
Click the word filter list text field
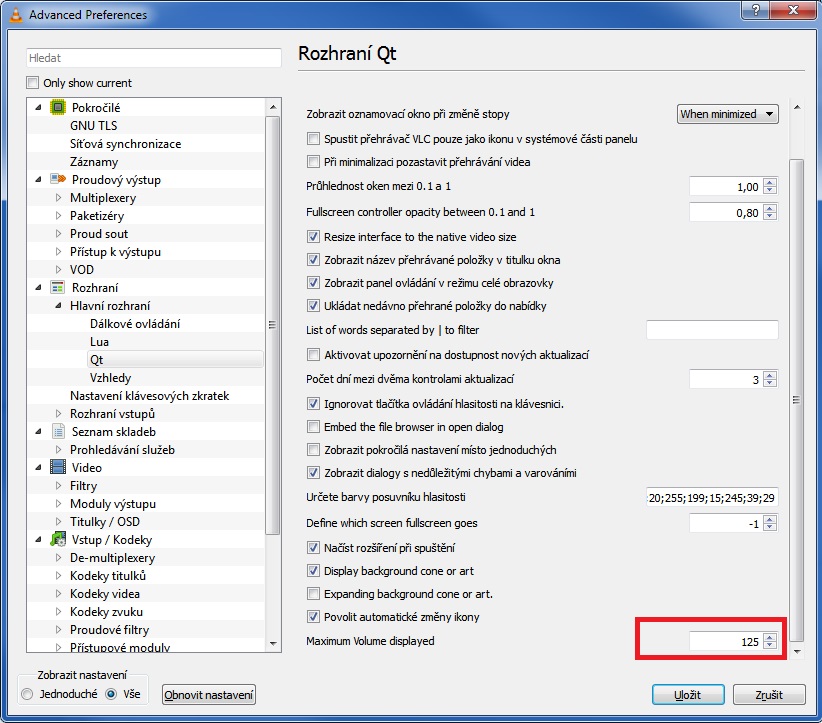(x=712, y=330)
